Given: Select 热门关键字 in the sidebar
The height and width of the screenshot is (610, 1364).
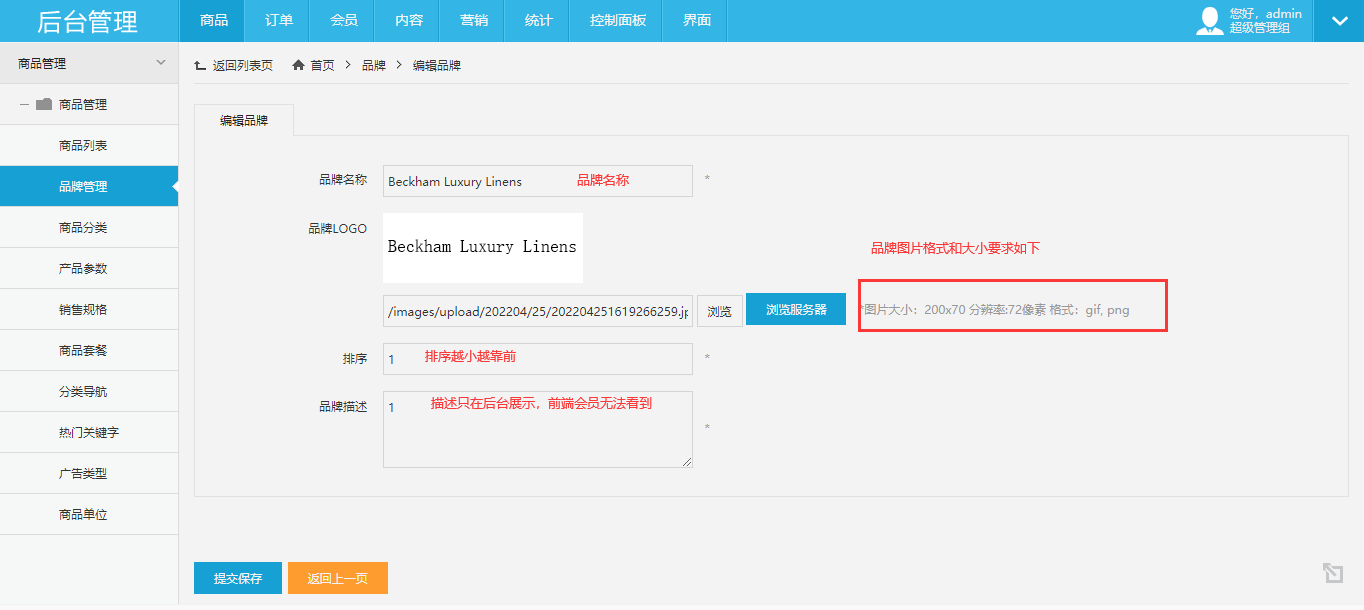Looking at the screenshot, I should tap(89, 432).
